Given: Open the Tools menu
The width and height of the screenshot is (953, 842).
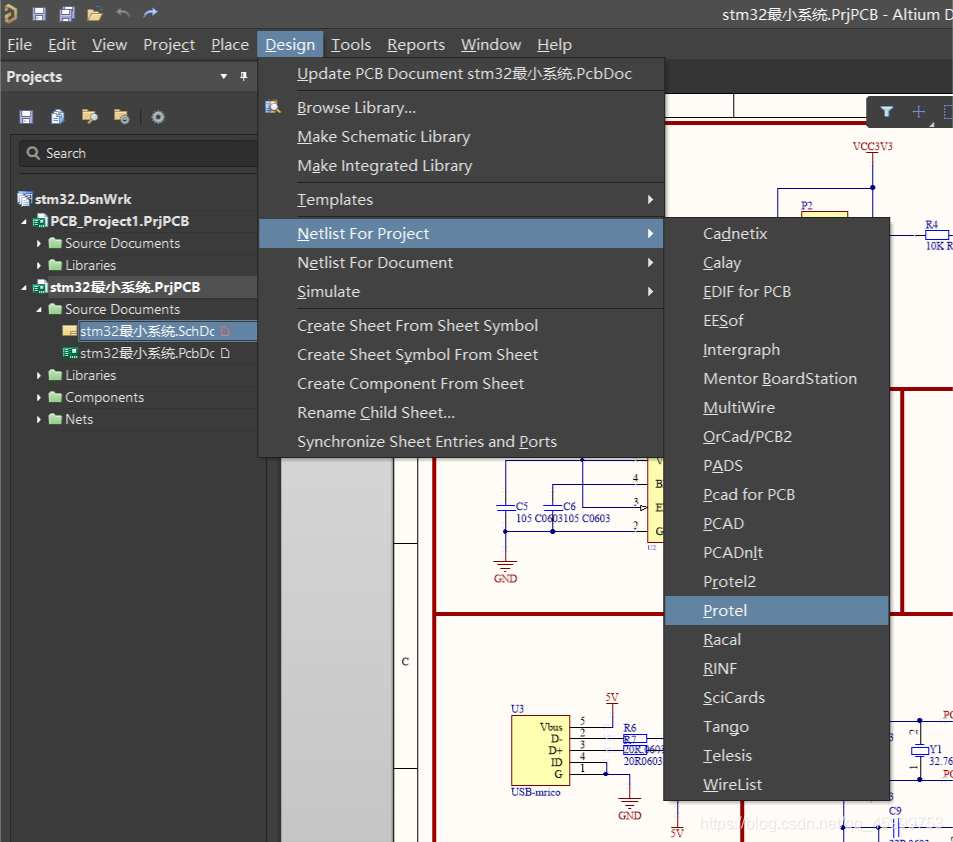Looking at the screenshot, I should [351, 45].
